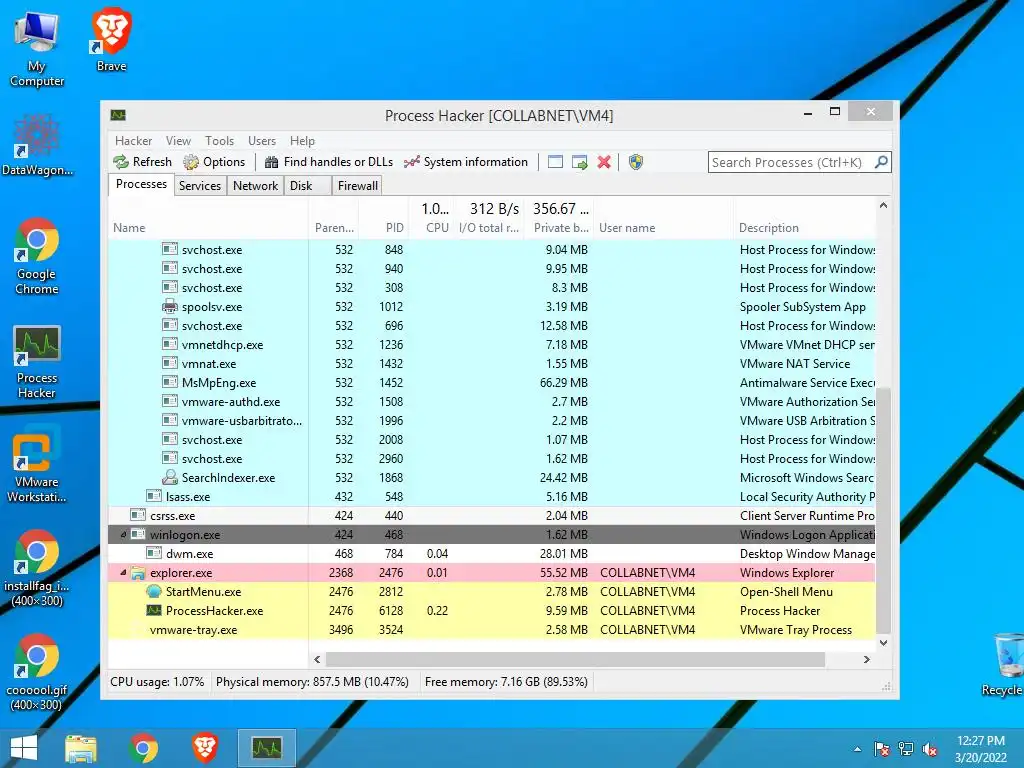
Task: Select the vmware-tray.exe row
Action: 492,630
